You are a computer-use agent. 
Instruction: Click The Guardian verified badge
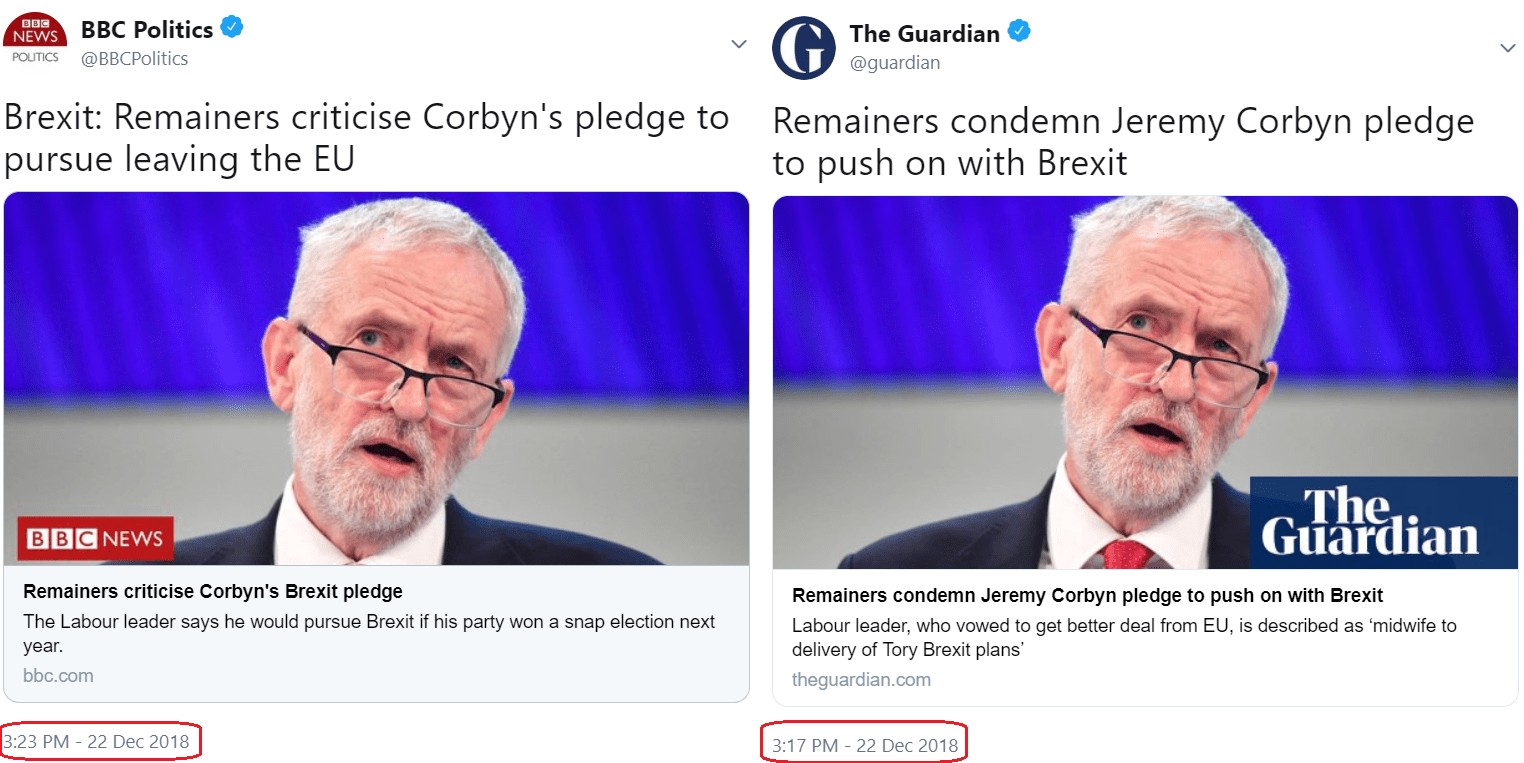pyautogui.click(x=1019, y=32)
